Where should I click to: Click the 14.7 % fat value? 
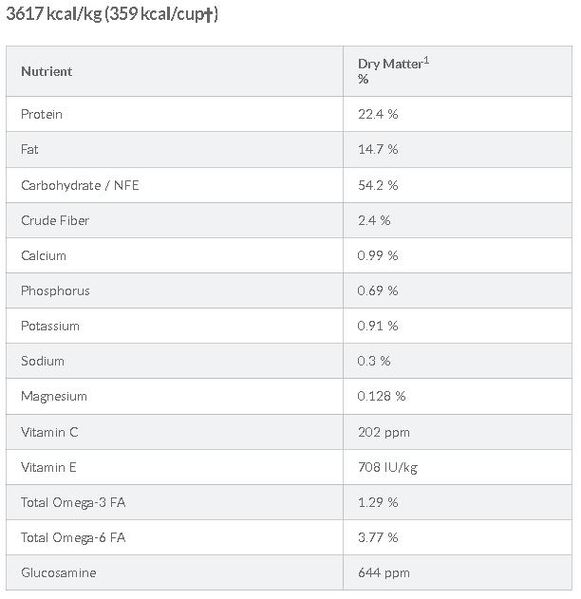pyautogui.click(x=378, y=149)
